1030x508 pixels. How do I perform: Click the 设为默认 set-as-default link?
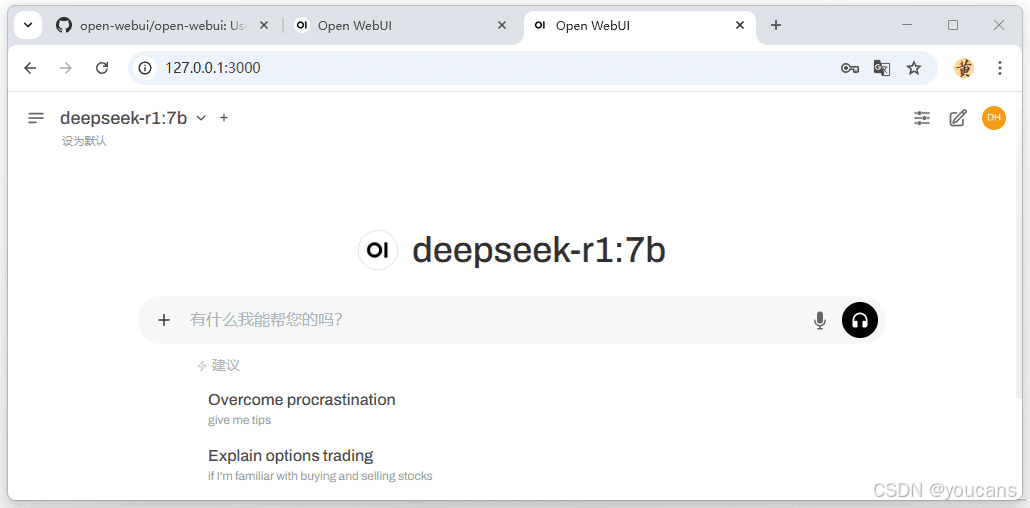(x=84, y=141)
